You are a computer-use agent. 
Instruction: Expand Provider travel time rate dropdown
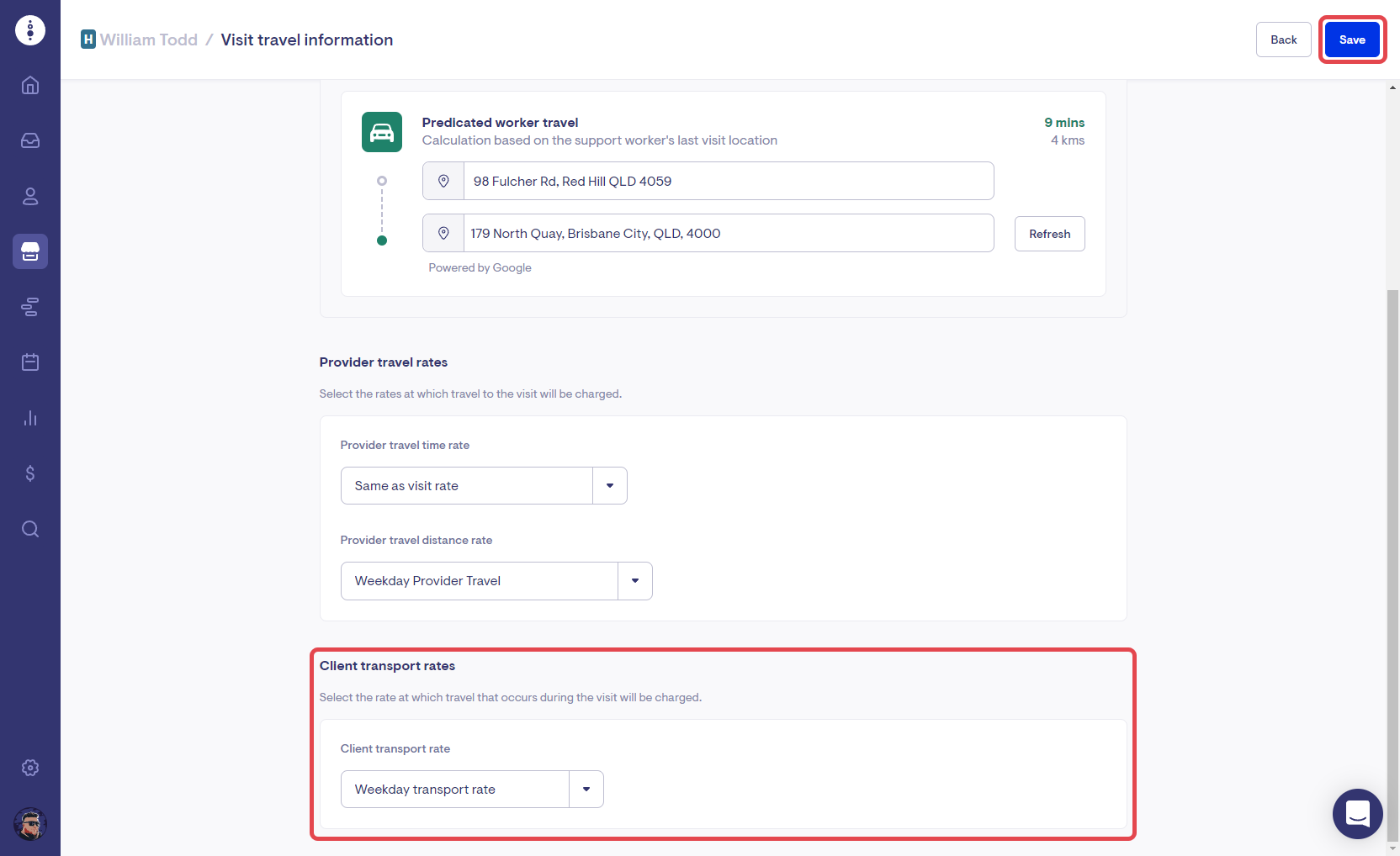(x=484, y=486)
